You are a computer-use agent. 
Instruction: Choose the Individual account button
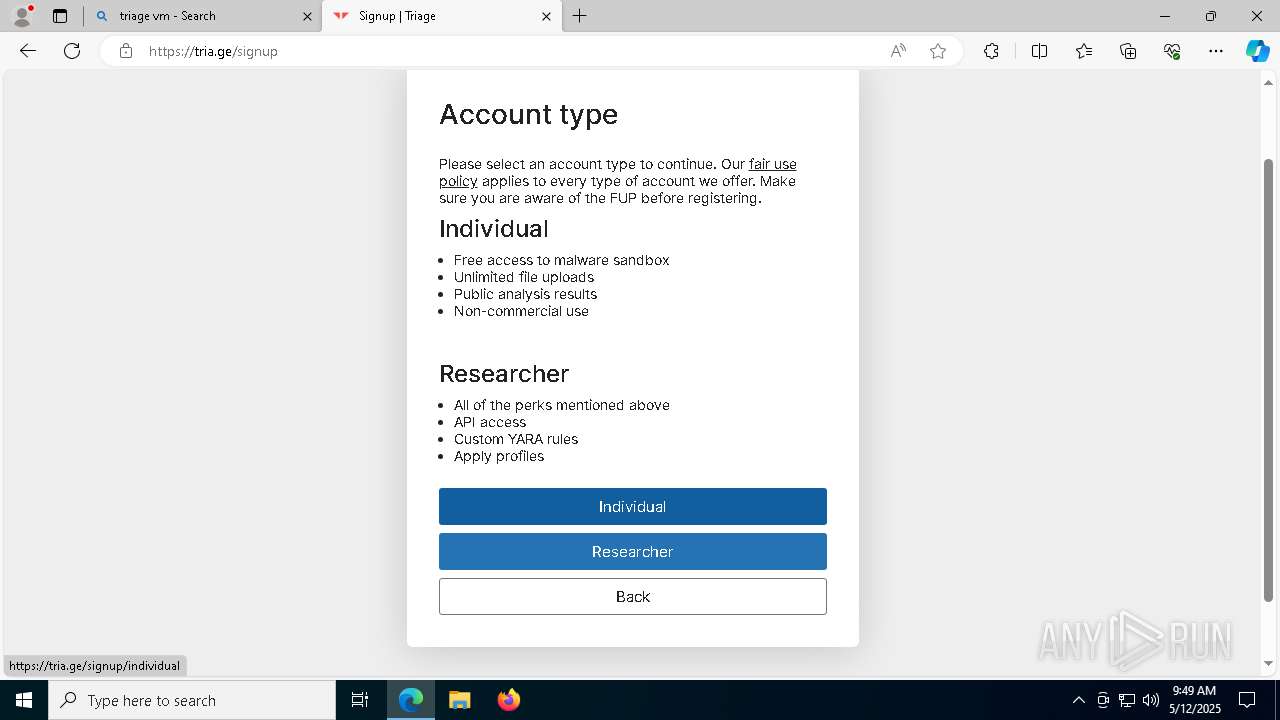pos(633,506)
